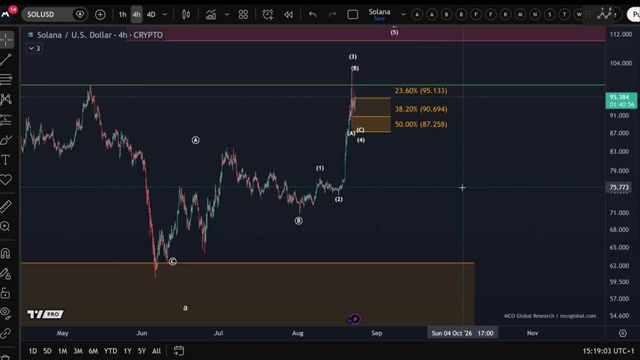This screenshot has height=360, width=640.
Task: Open the price scale settings gear icon
Action: [622, 333]
